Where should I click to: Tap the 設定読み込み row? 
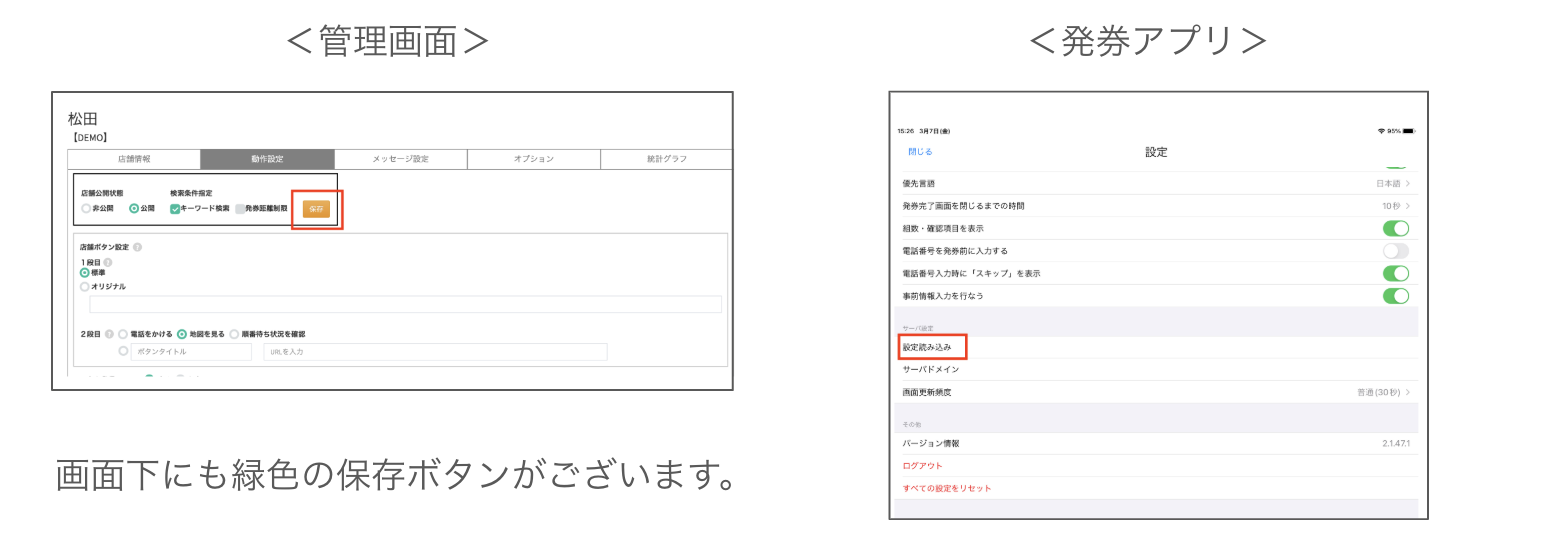coord(1155,347)
